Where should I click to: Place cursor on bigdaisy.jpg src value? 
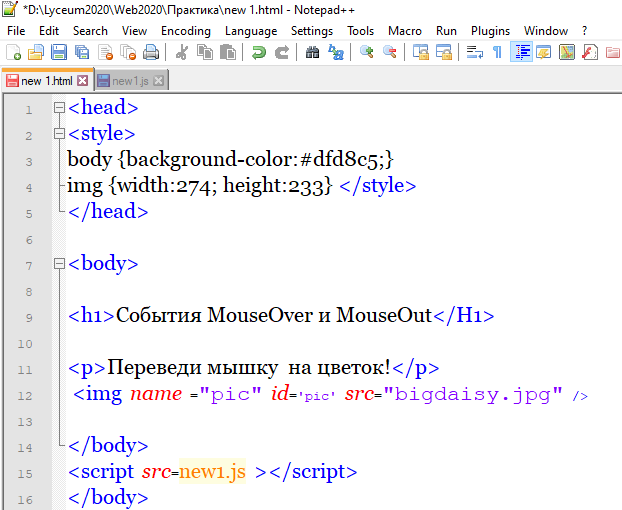click(x=472, y=394)
